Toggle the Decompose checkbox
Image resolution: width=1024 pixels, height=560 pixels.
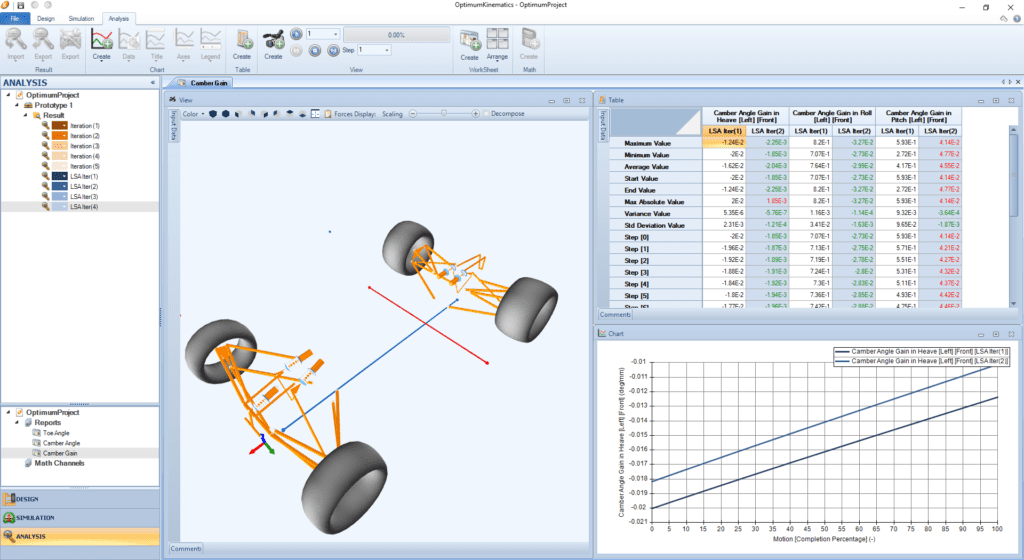(x=486, y=114)
